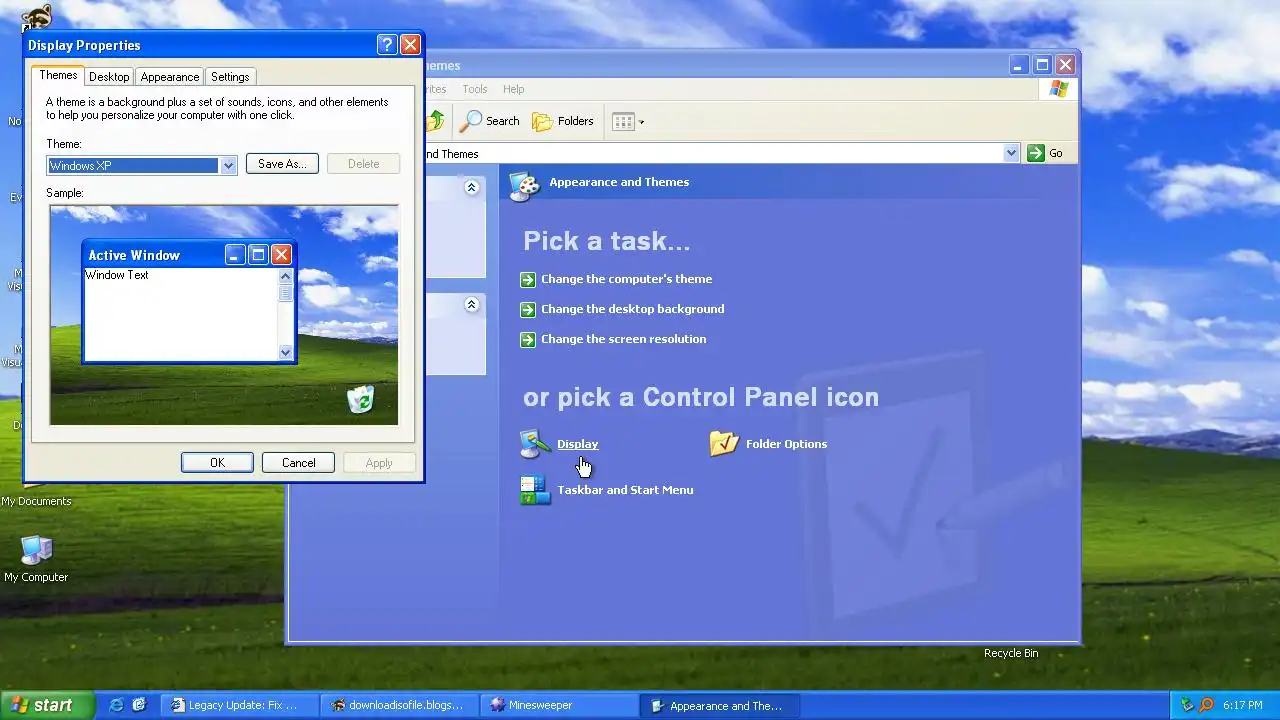Viewport: 1280px width, 720px height.
Task: Click the Up folder toolbar icon
Action: coord(435,121)
